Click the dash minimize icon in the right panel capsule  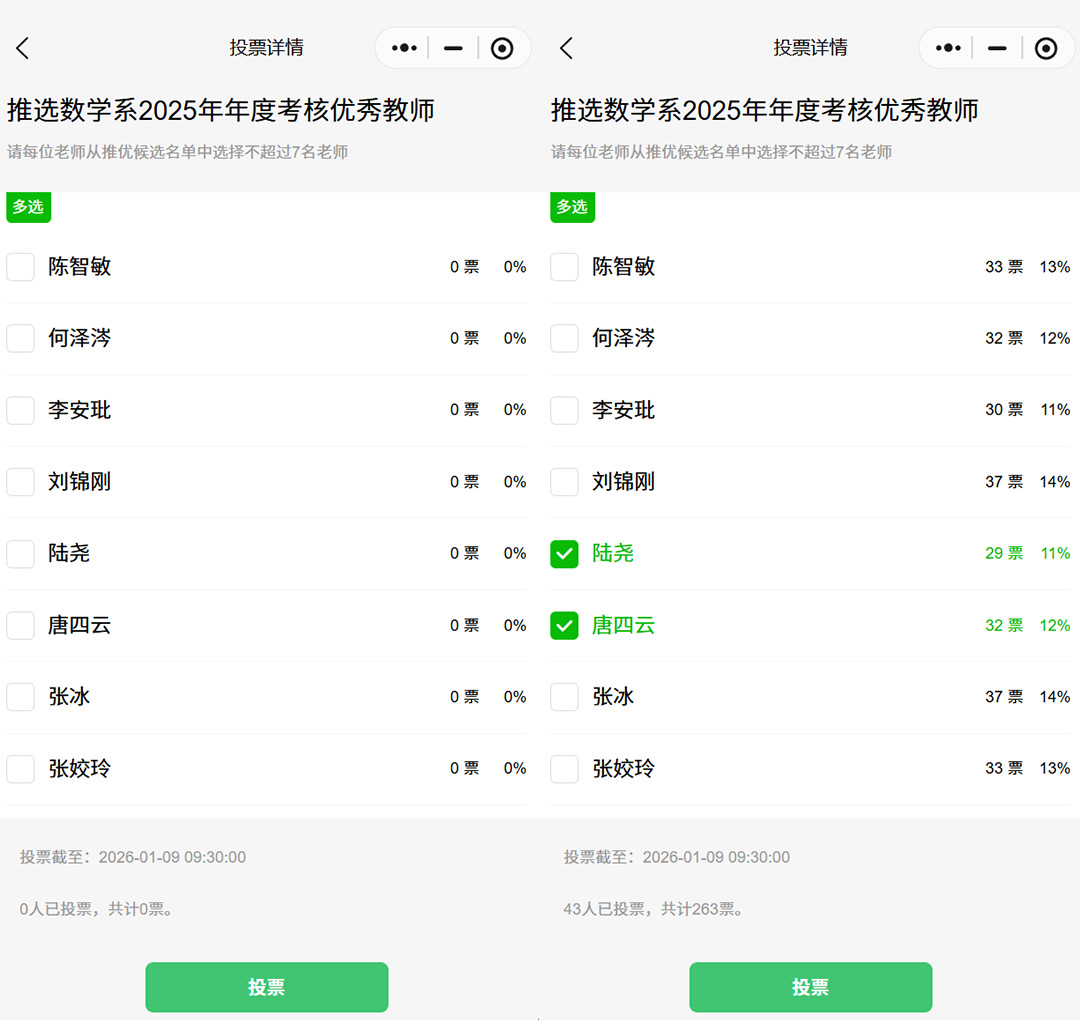[997, 48]
